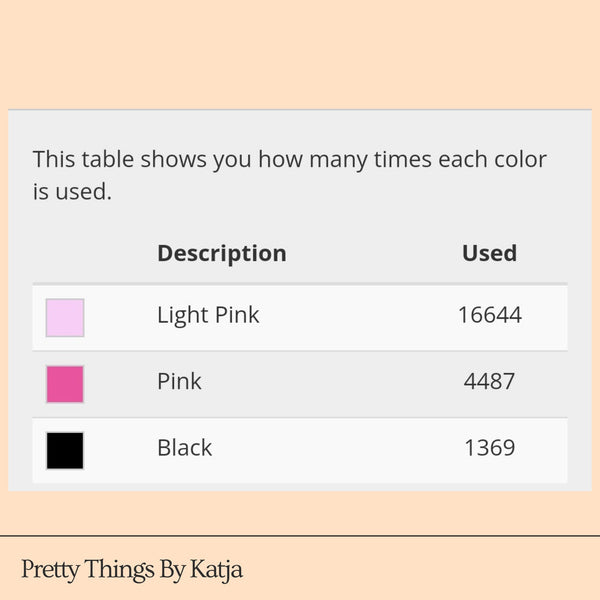Click the Light Pink color swatch
Image resolution: width=600 pixels, height=600 pixels.
(x=65, y=317)
